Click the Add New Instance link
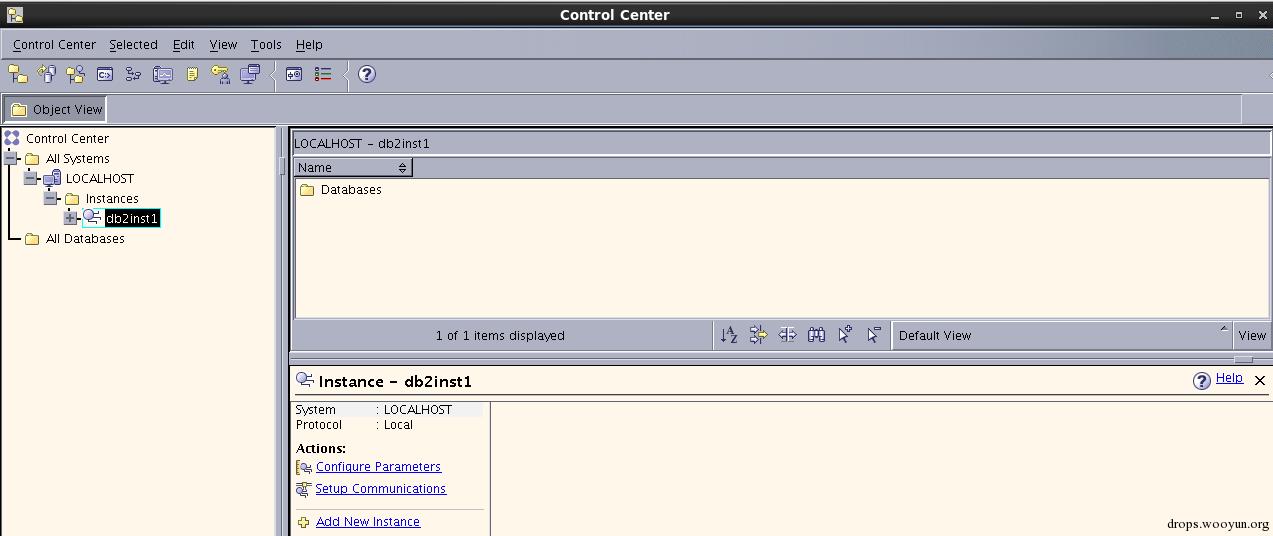This screenshot has height=536, width=1273. coord(368,522)
